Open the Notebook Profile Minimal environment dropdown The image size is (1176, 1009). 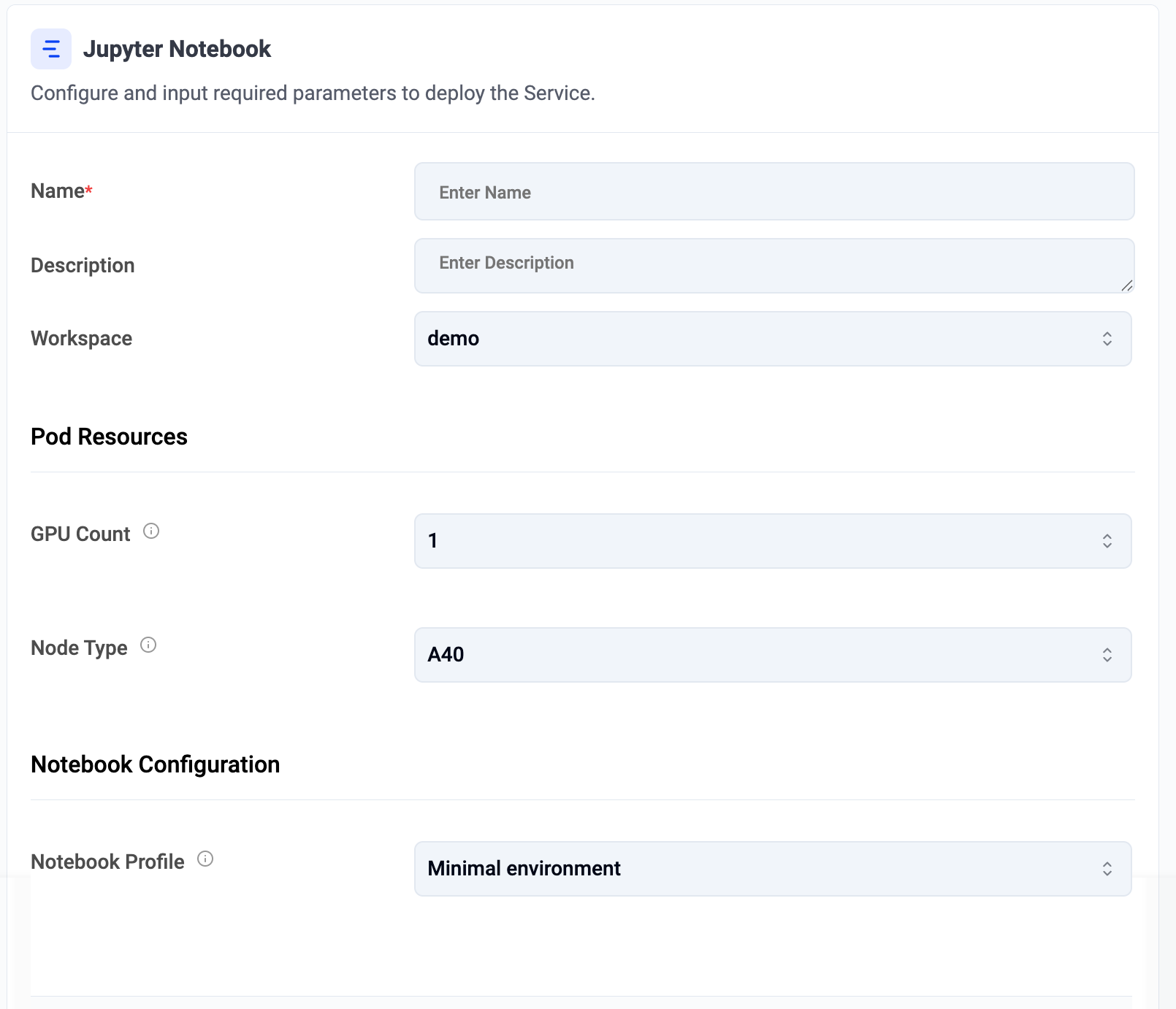click(x=773, y=869)
